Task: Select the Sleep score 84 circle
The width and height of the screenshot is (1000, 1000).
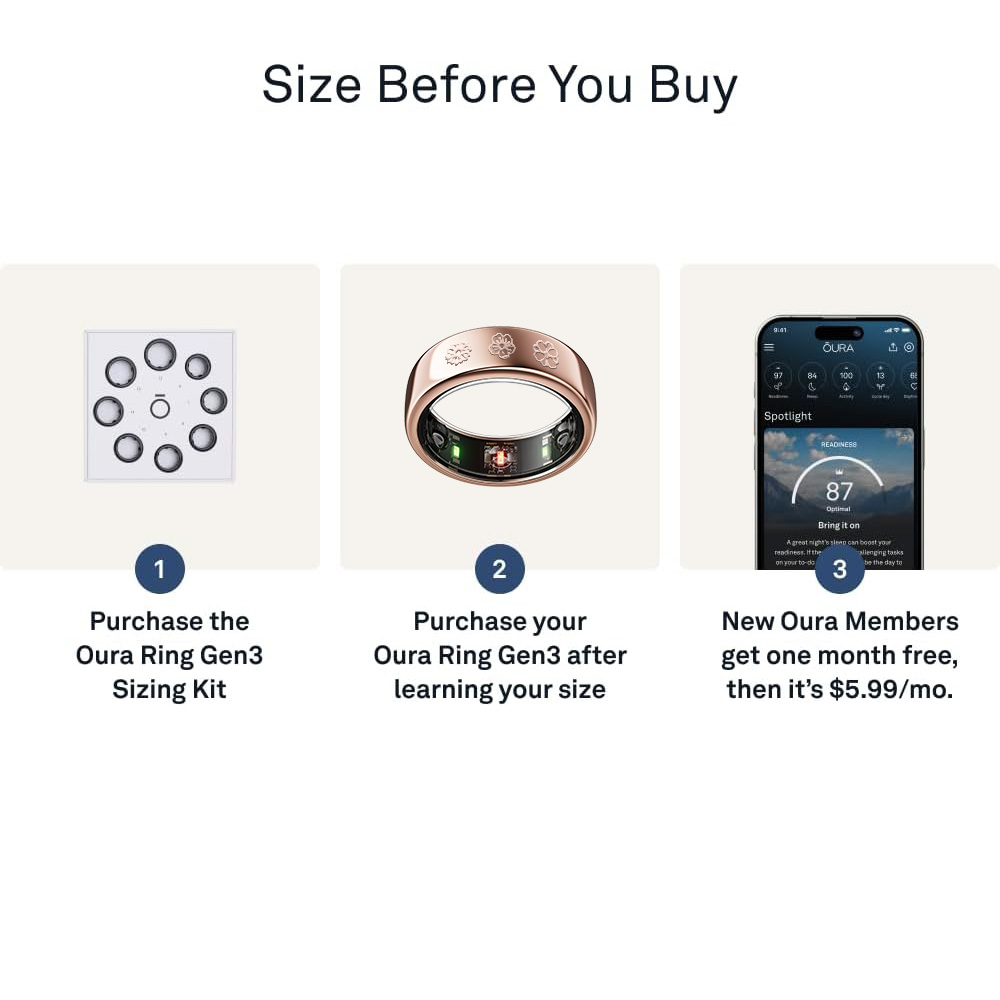Action: (812, 377)
